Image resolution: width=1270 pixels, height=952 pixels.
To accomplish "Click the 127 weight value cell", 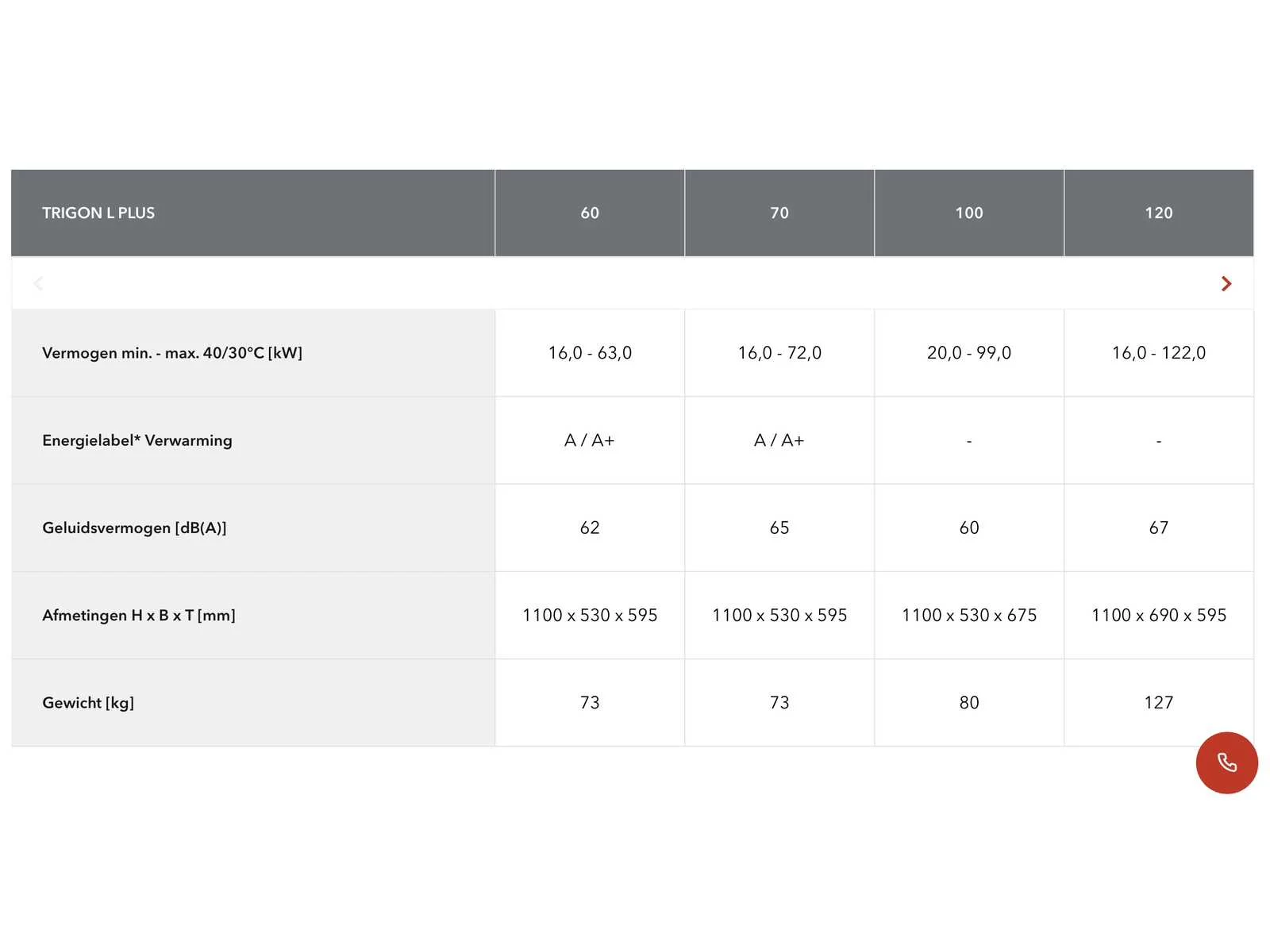I will [1159, 703].
